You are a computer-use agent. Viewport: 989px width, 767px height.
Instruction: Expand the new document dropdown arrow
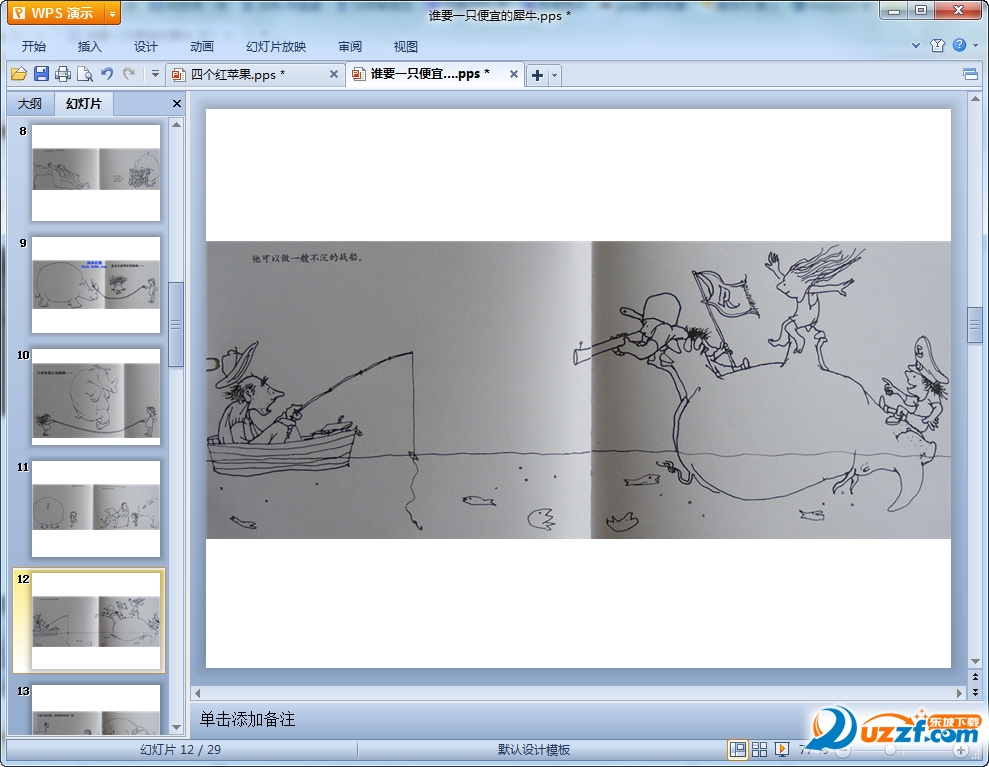coord(554,76)
